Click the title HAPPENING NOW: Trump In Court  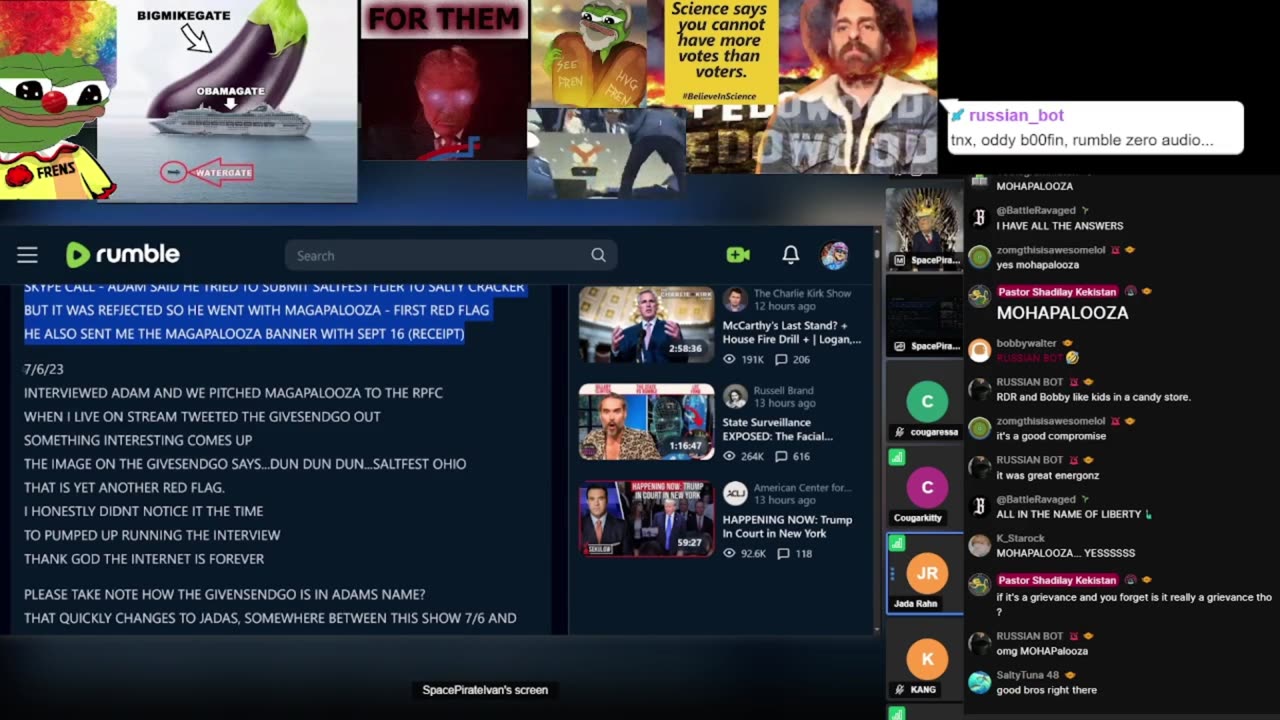click(x=787, y=526)
